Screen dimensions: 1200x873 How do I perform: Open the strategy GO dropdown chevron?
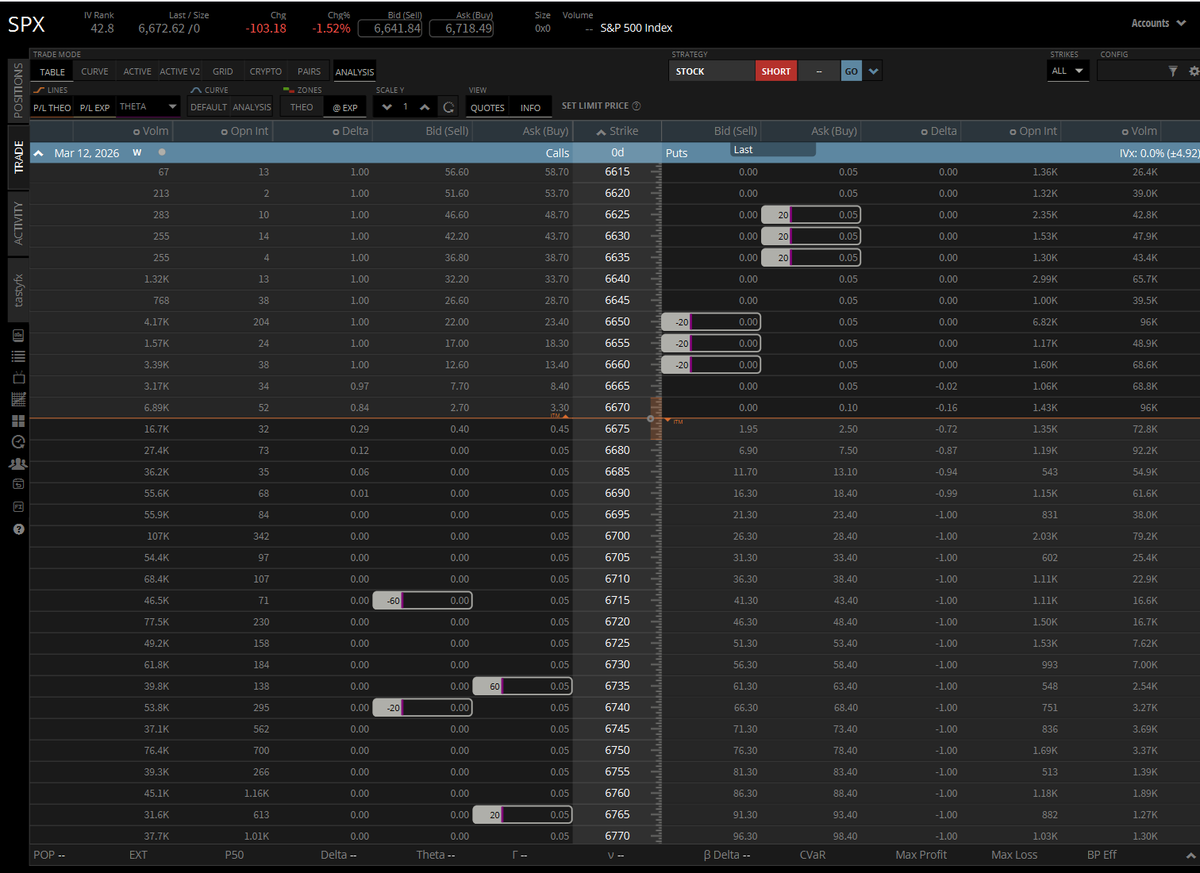point(874,71)
